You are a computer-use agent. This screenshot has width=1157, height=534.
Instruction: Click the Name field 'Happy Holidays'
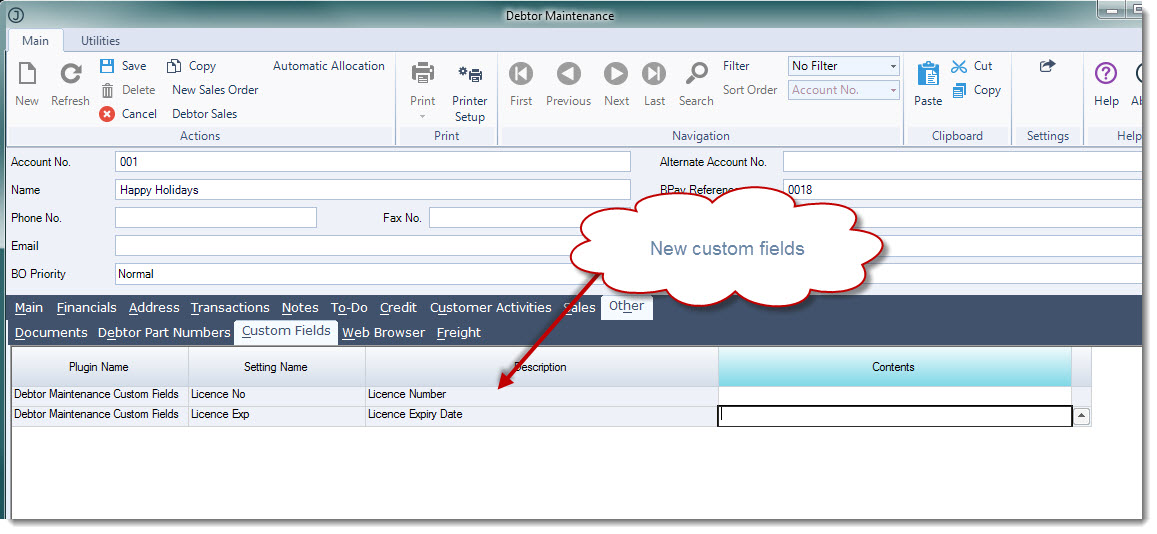[x=373, y=190]
